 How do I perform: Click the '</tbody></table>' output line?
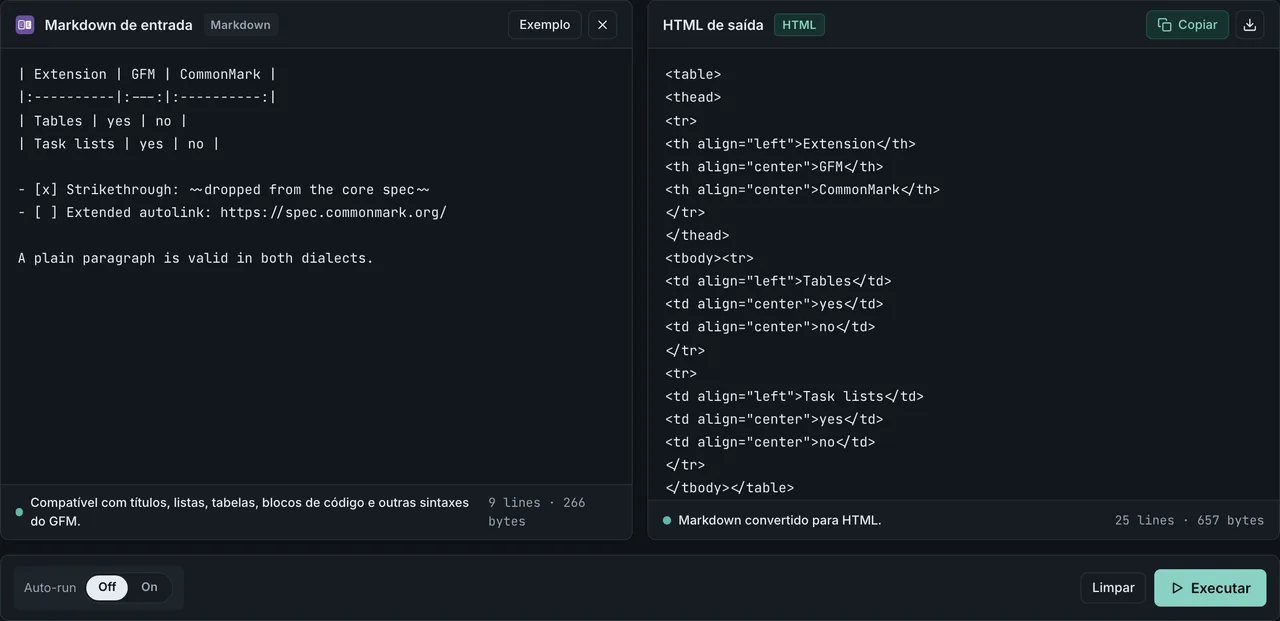click(729, 488)
